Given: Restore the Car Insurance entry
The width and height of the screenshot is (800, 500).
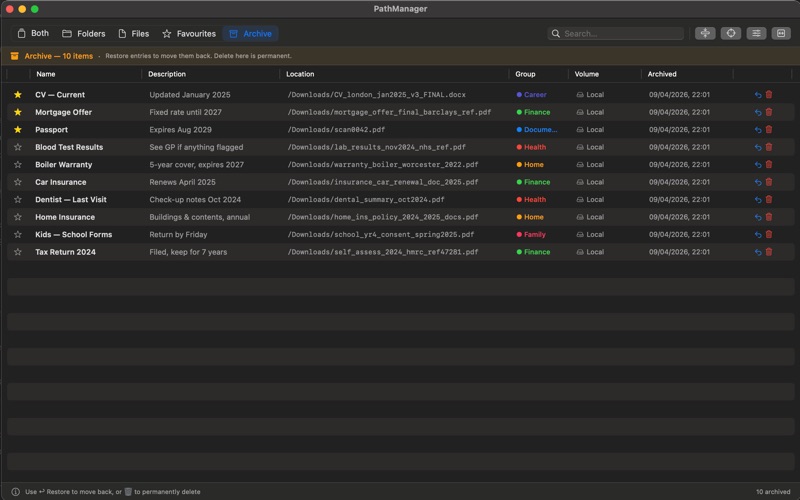Looking at the screenshot, I should click(758, 182).
